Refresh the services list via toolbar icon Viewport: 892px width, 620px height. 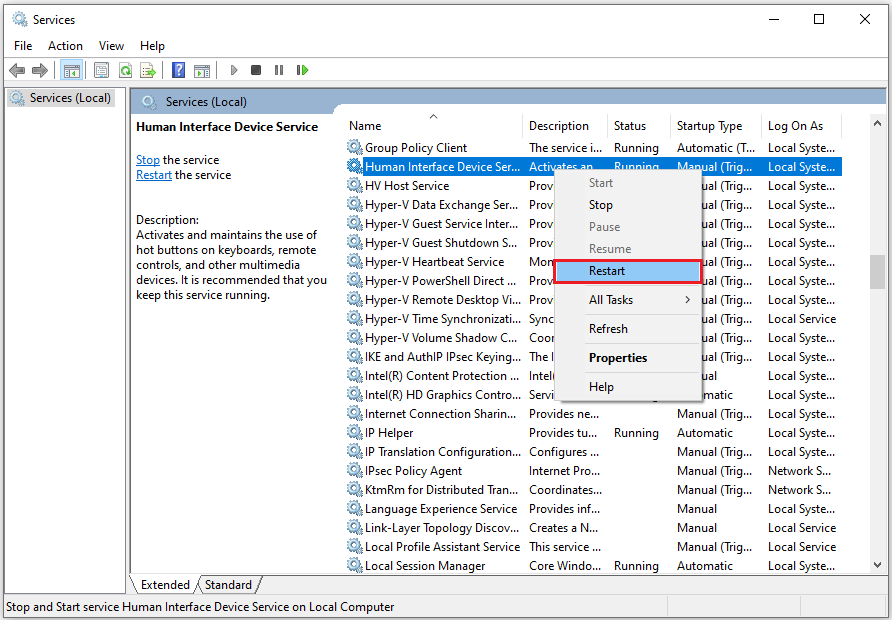pos(125,70)
